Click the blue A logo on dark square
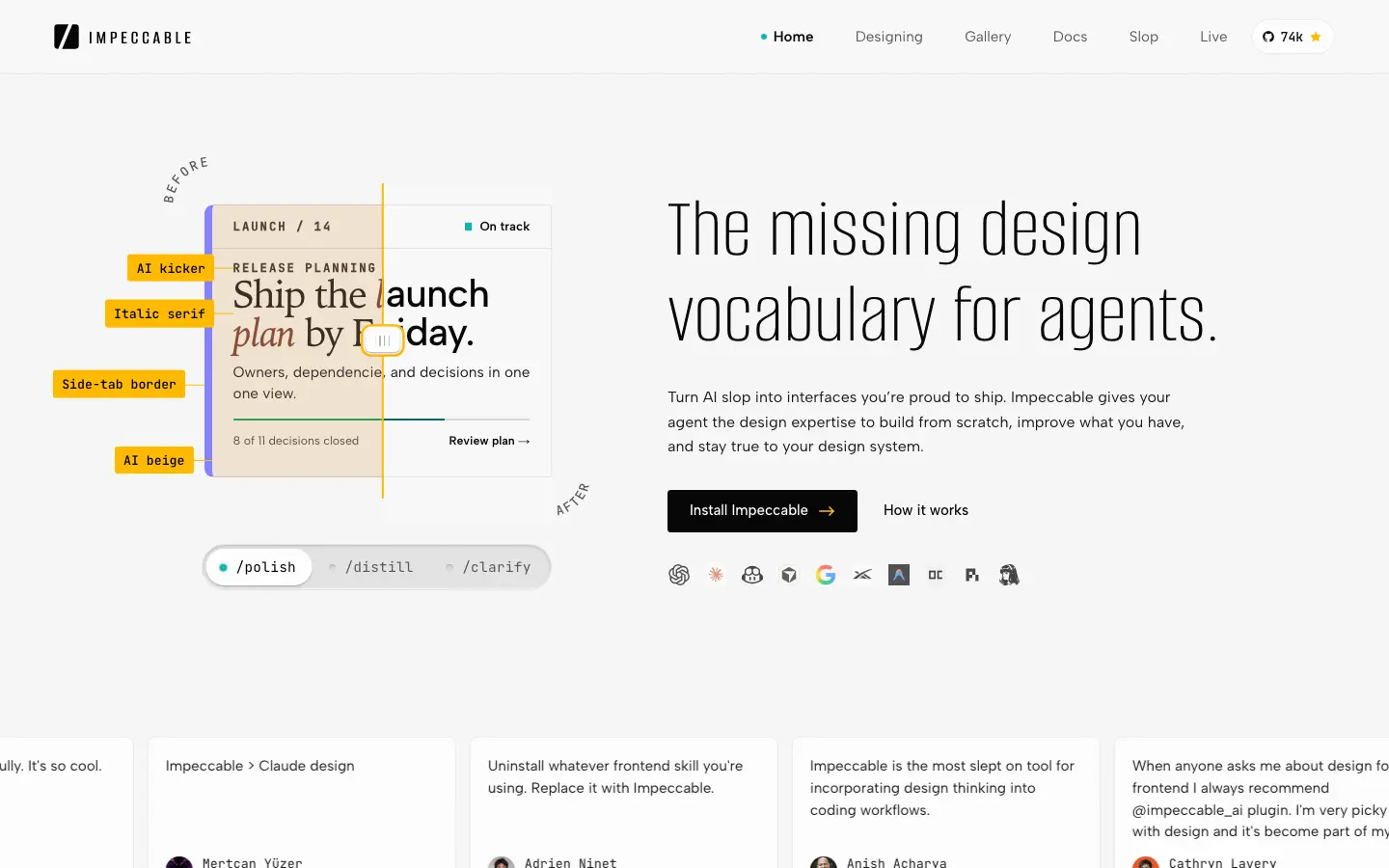This screenshot has height=868, width=1389. tap(899, 575)
